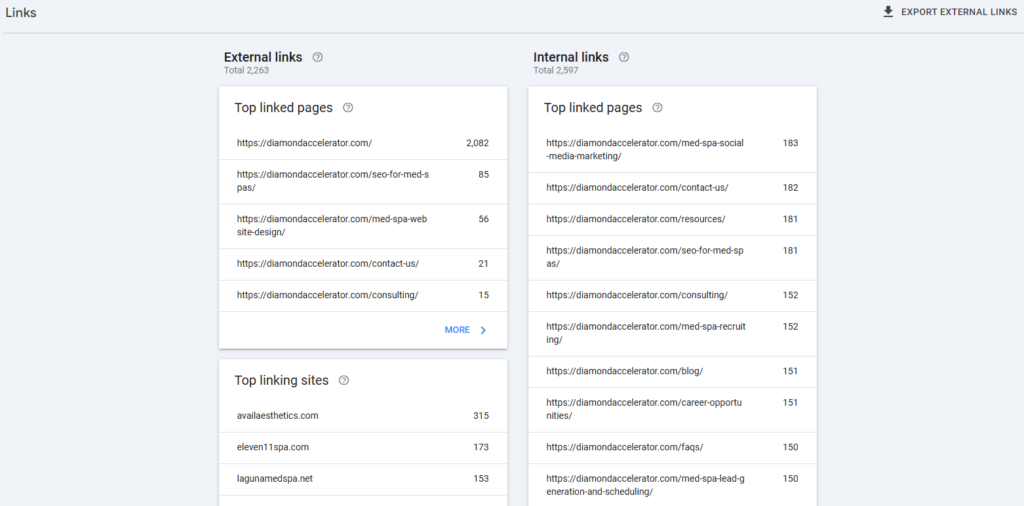Open external med-spa-website-design row
Image resolution: width=1024 pixels, height=506 pixels.
coord(363,226)
